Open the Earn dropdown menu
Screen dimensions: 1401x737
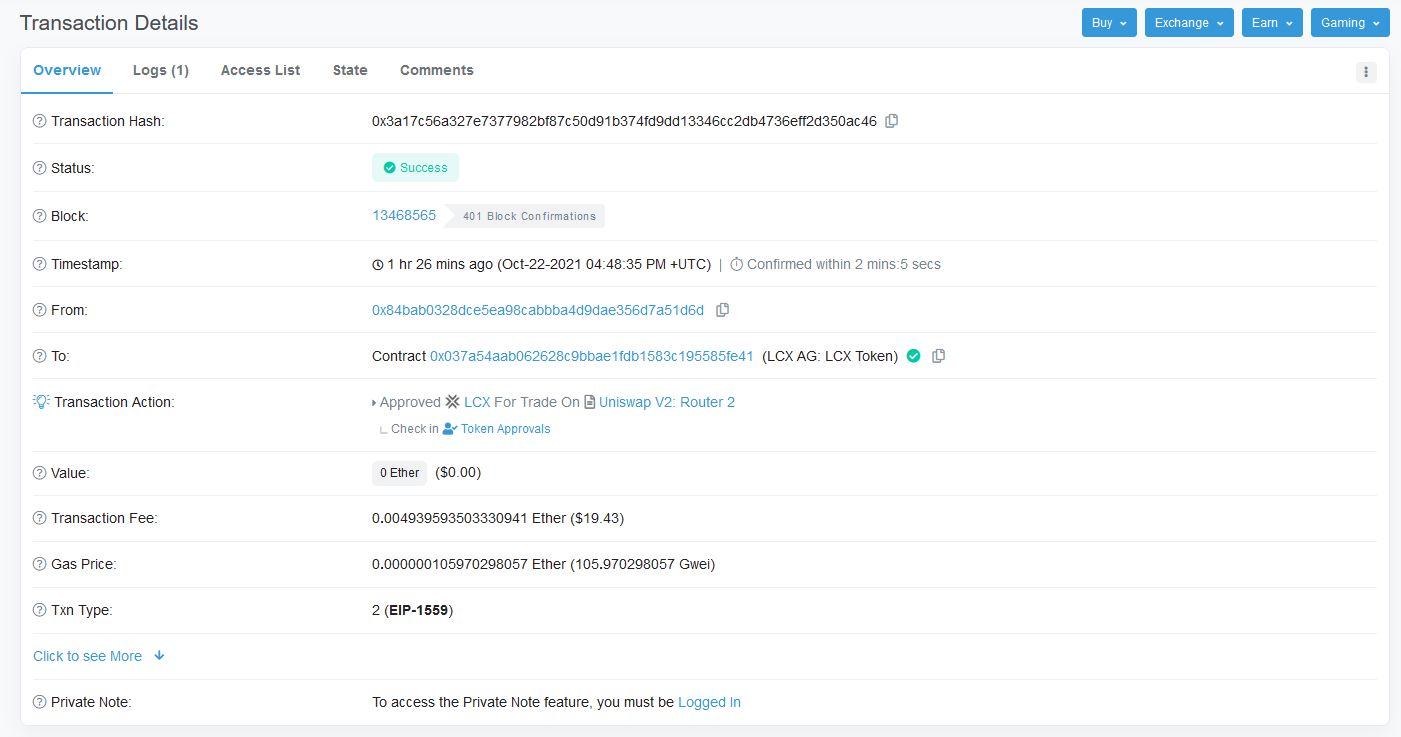coord(1272,23)
